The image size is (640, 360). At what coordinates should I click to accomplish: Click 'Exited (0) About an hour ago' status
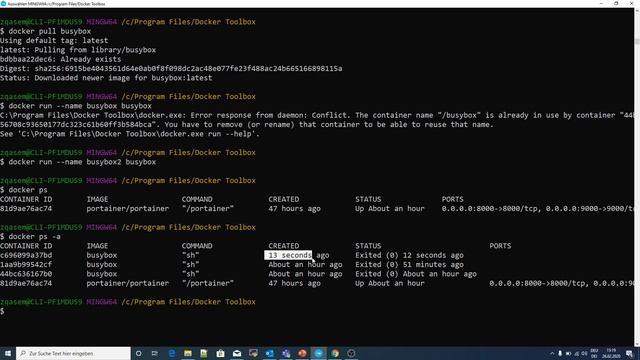coord(416,274)
